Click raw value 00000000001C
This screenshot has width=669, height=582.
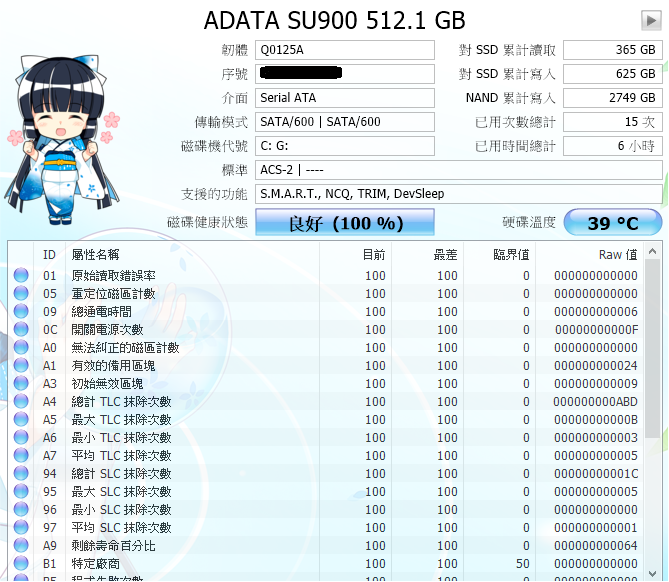pos(596,474)
